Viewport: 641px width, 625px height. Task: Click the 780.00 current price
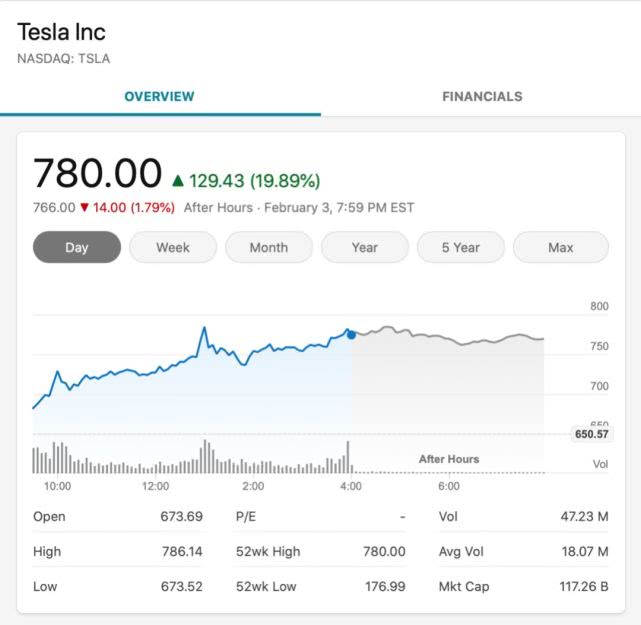[x=97, y=174]
